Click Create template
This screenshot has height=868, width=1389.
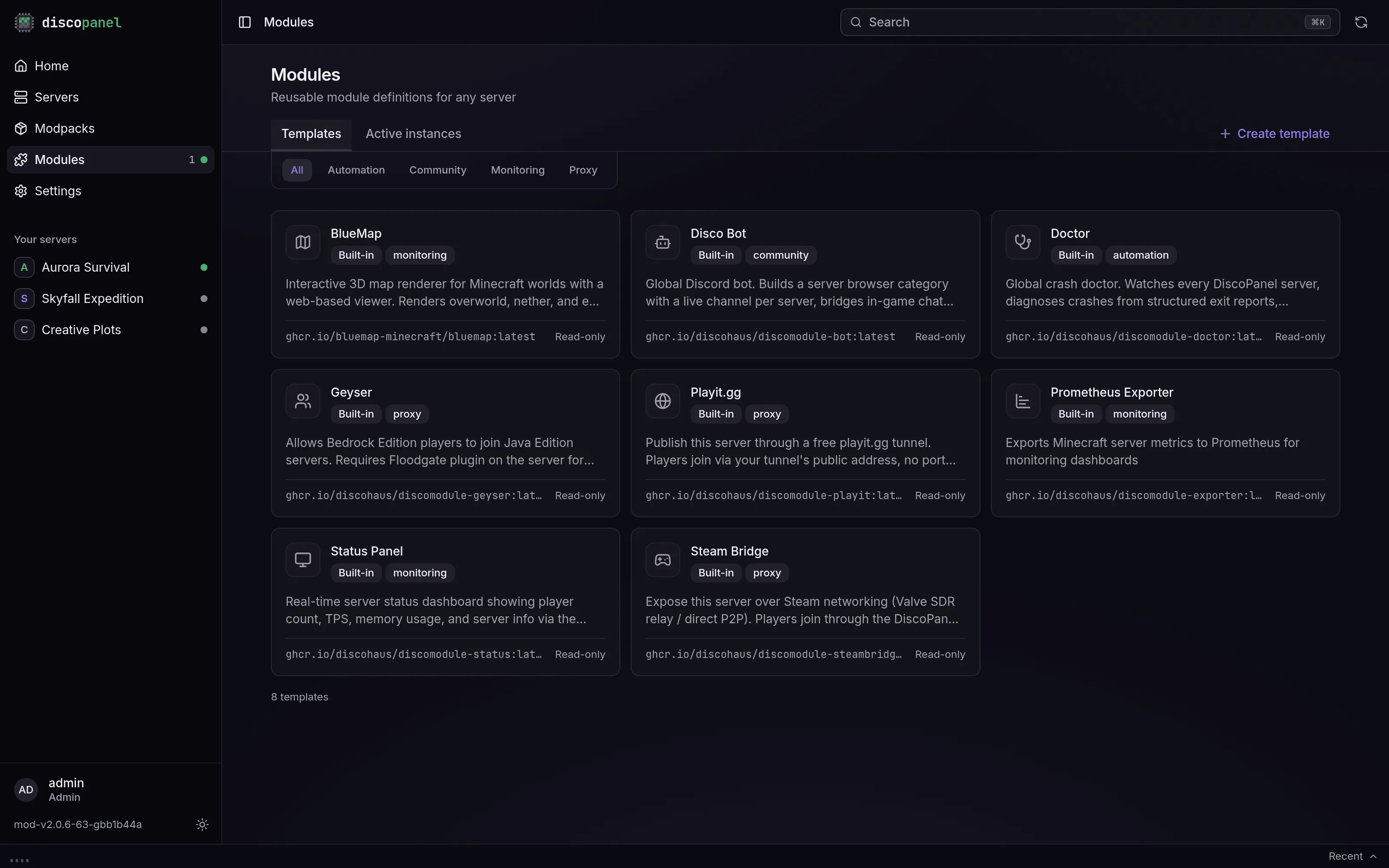pos(1274,134)
